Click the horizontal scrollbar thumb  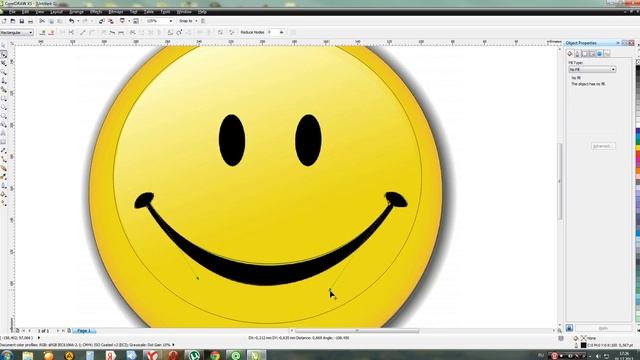tap(357, 331)
